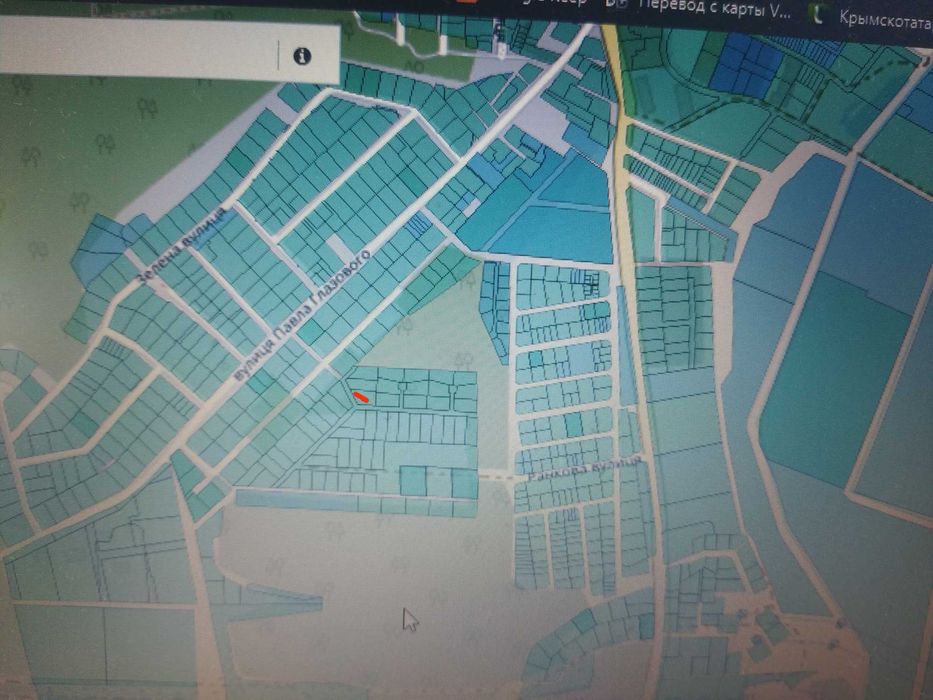Click the 'вулиця Павла Глазового' street label
933x700 pixels.
(302, 315)
